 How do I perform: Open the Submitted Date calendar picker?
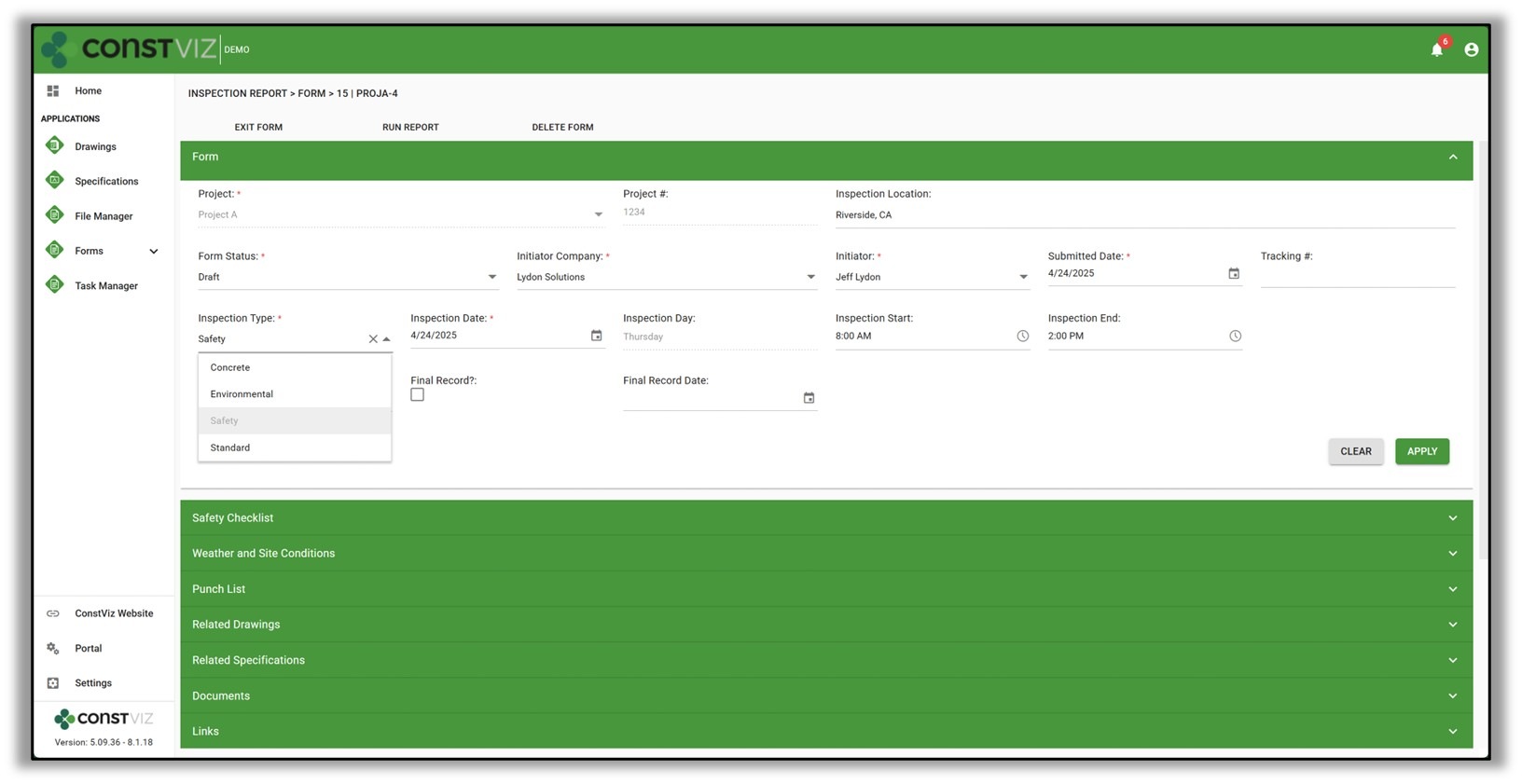pos(1233,274)
